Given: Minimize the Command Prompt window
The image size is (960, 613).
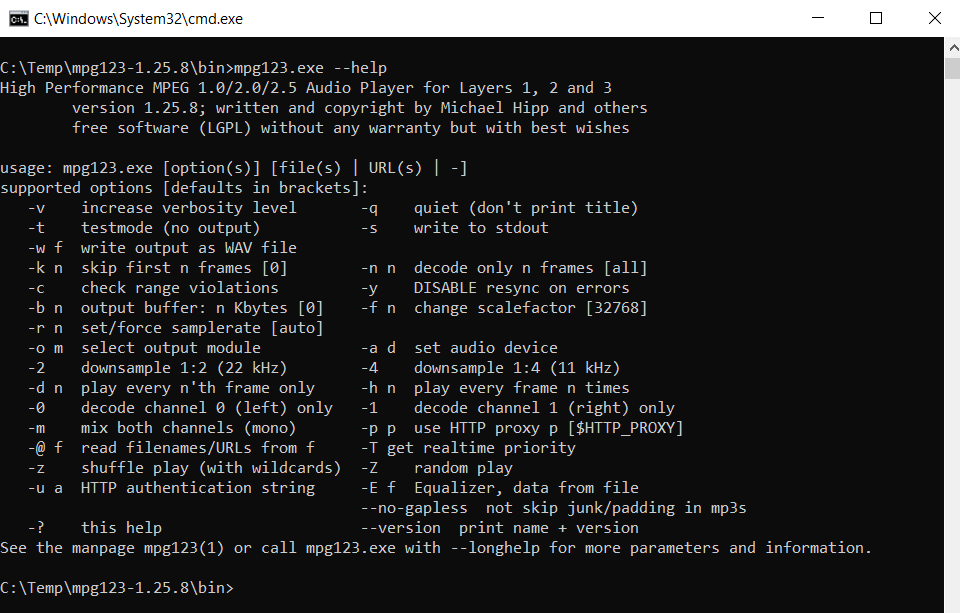Looking at the screenshot, I should (817, 18).
